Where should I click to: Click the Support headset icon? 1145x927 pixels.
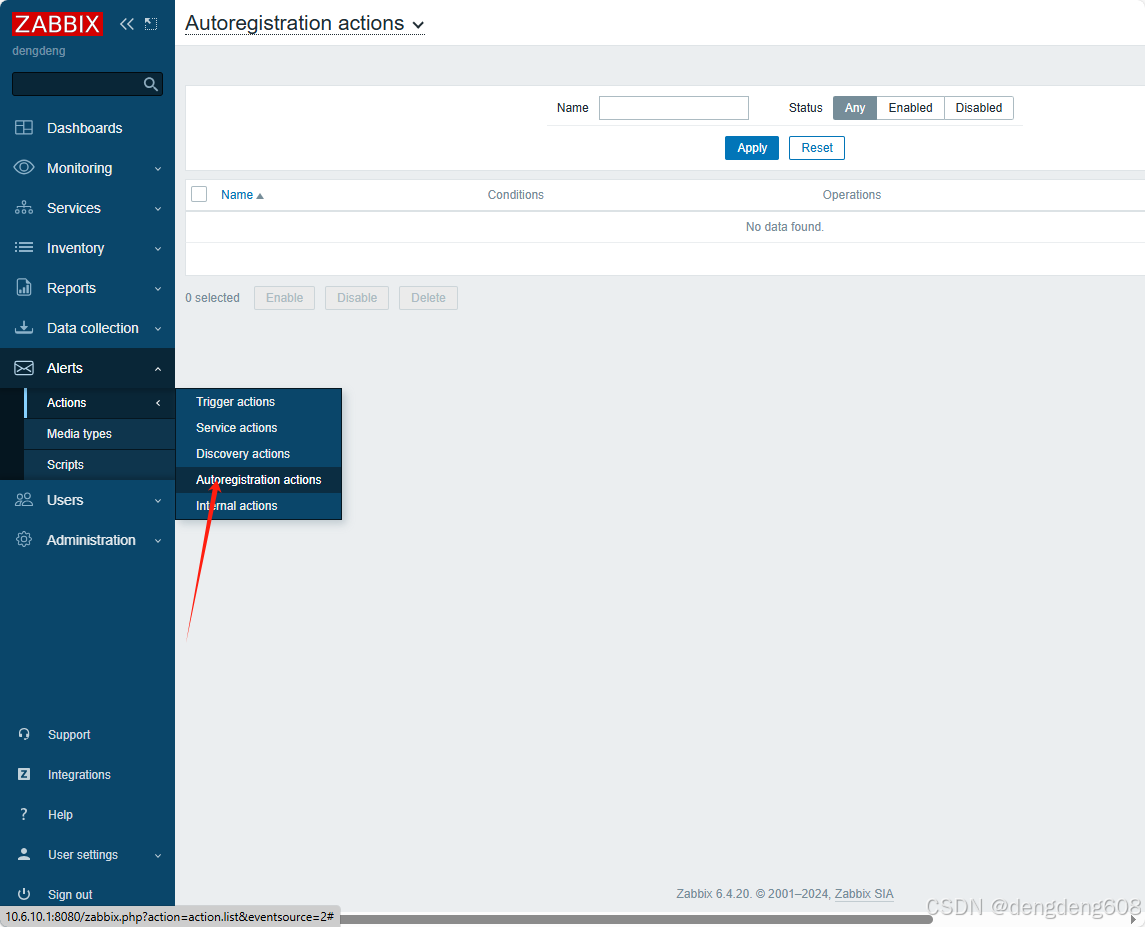(x=24, y=734)
